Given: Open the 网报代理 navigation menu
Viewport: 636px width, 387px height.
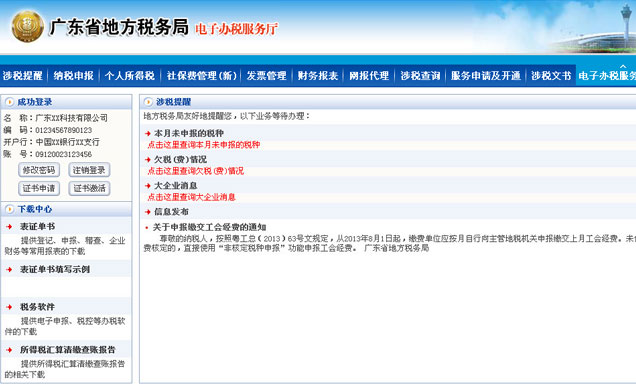Looking at the screenshot, I should 369,76.
